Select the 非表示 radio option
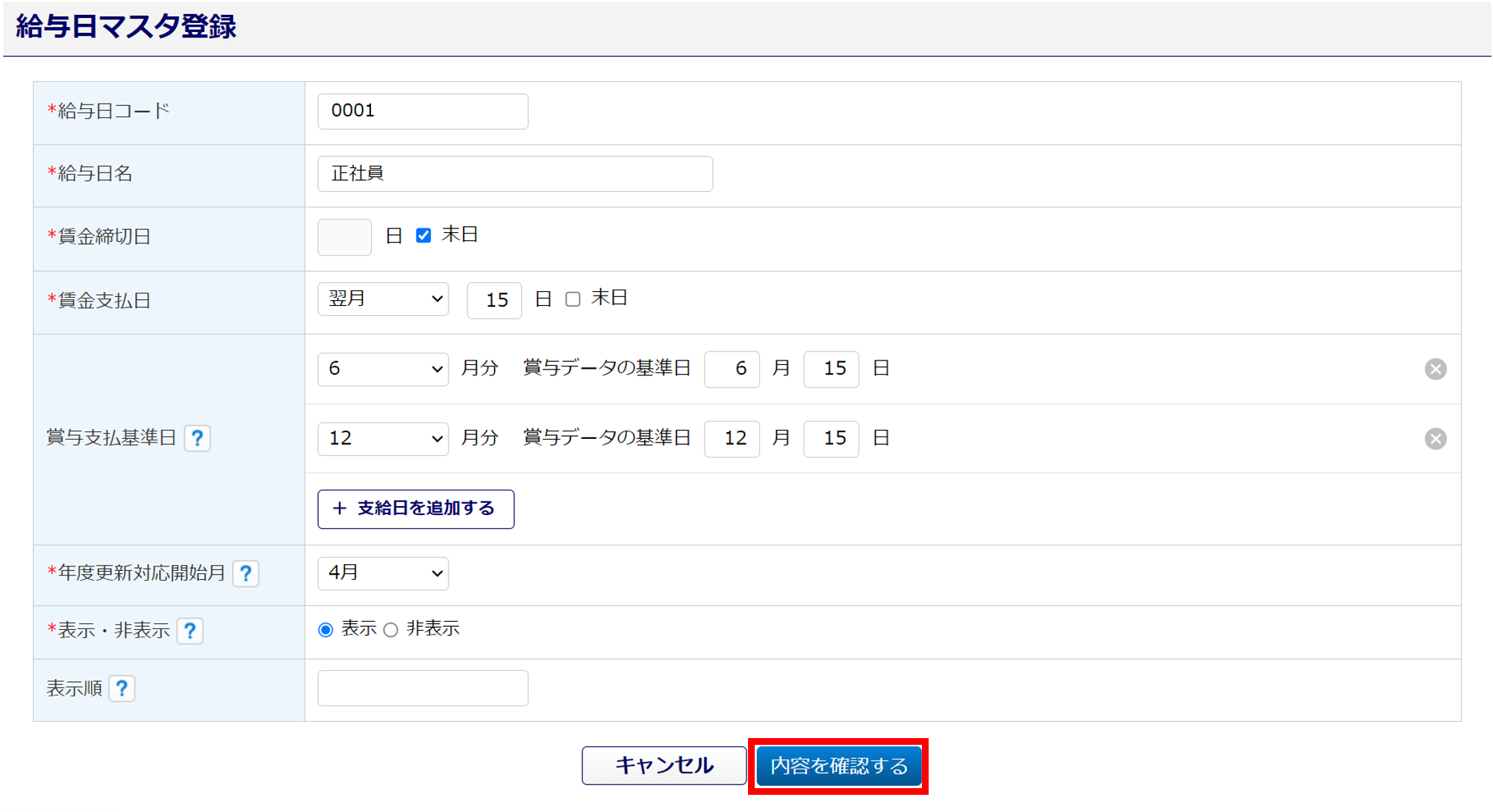The image size is (1493, 812). pos(391,630)
